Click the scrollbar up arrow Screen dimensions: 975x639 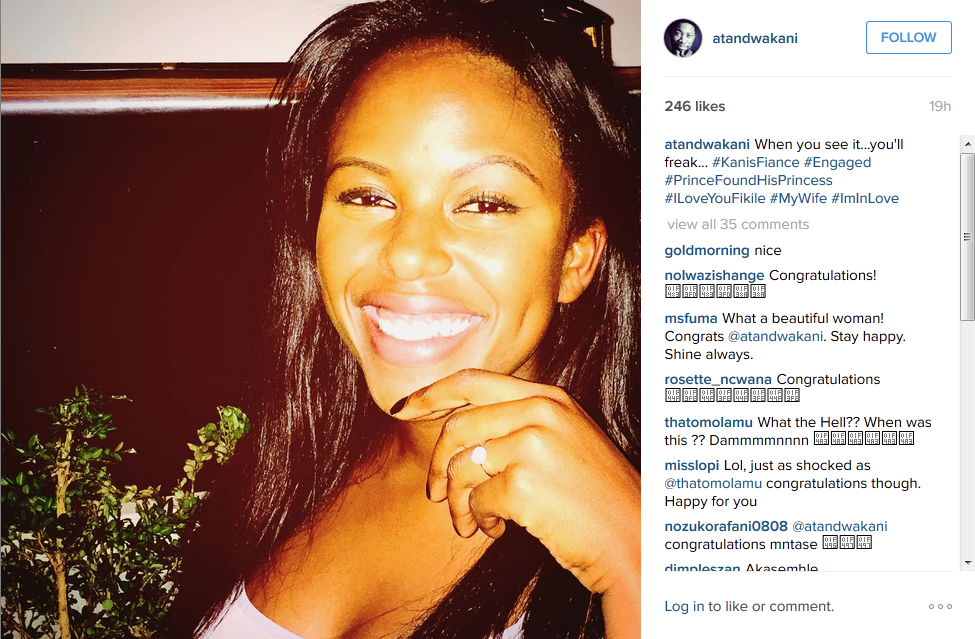[968, 144]
